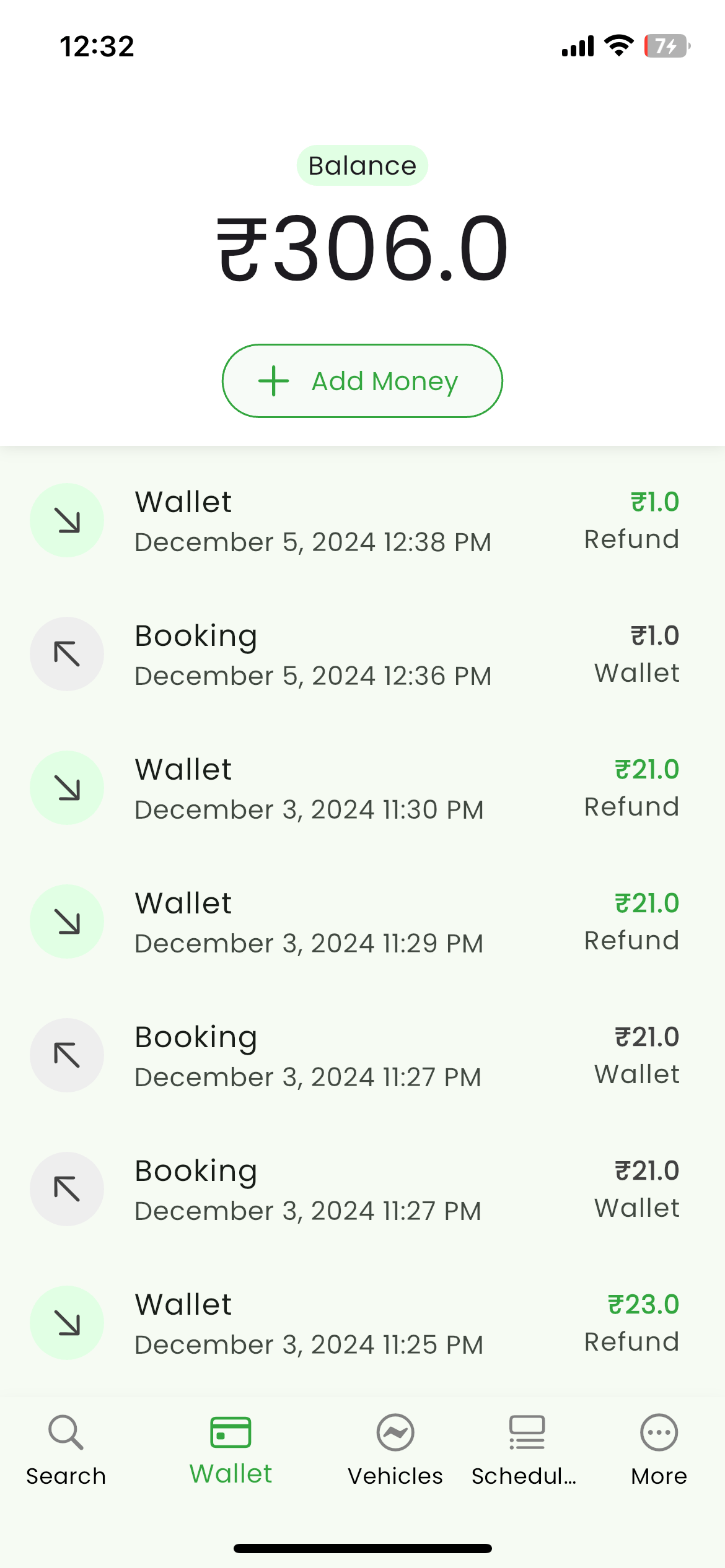The height and width of the screenshot is (1568, 725).
Task: Open the Schedule tab
Action: tap(525, 1450)
